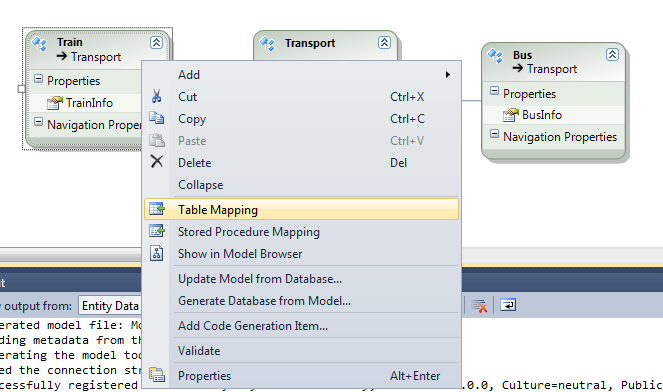The height and width of the screenshot is (392, 663).
Task: Click the Copy pages icon
Action: click(156, 118)
